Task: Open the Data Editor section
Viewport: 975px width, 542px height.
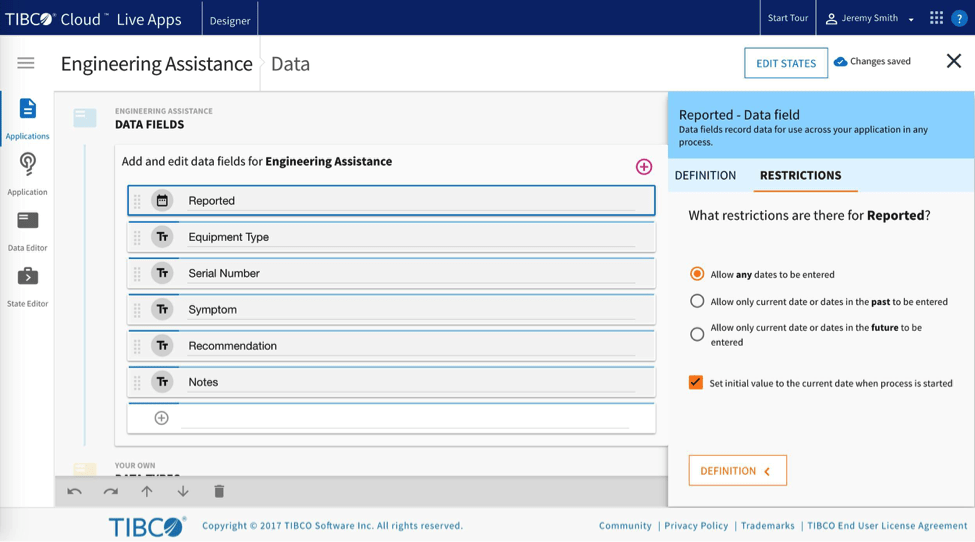Action: 27,230
